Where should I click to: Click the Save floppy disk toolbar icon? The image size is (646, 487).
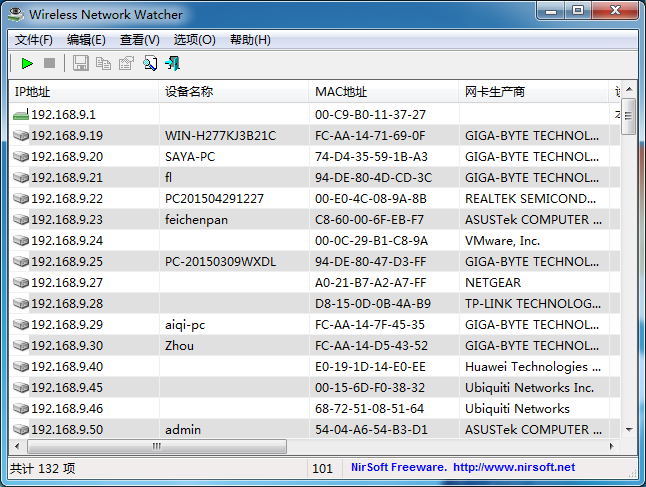point(81,64)
